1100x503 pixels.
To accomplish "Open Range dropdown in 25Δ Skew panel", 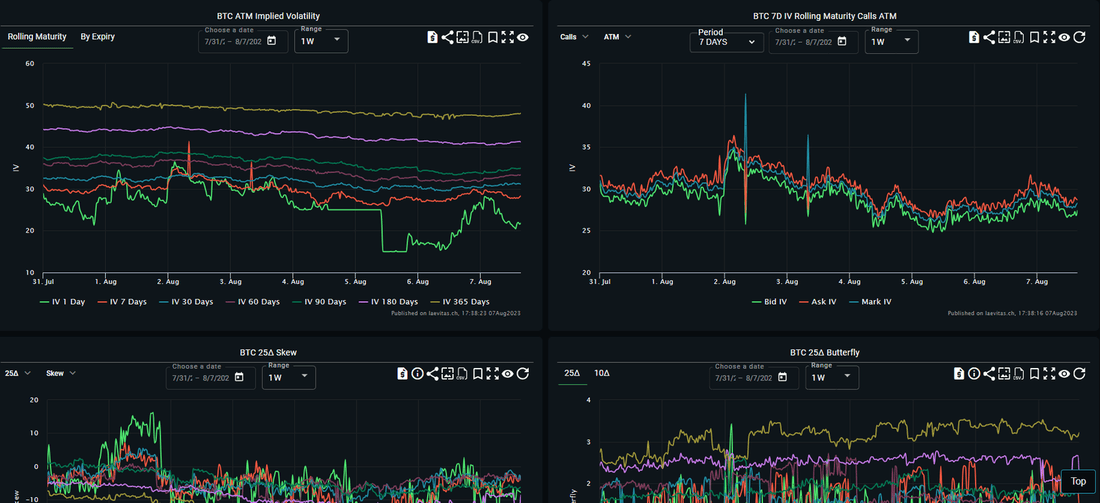I will [288, 377].
